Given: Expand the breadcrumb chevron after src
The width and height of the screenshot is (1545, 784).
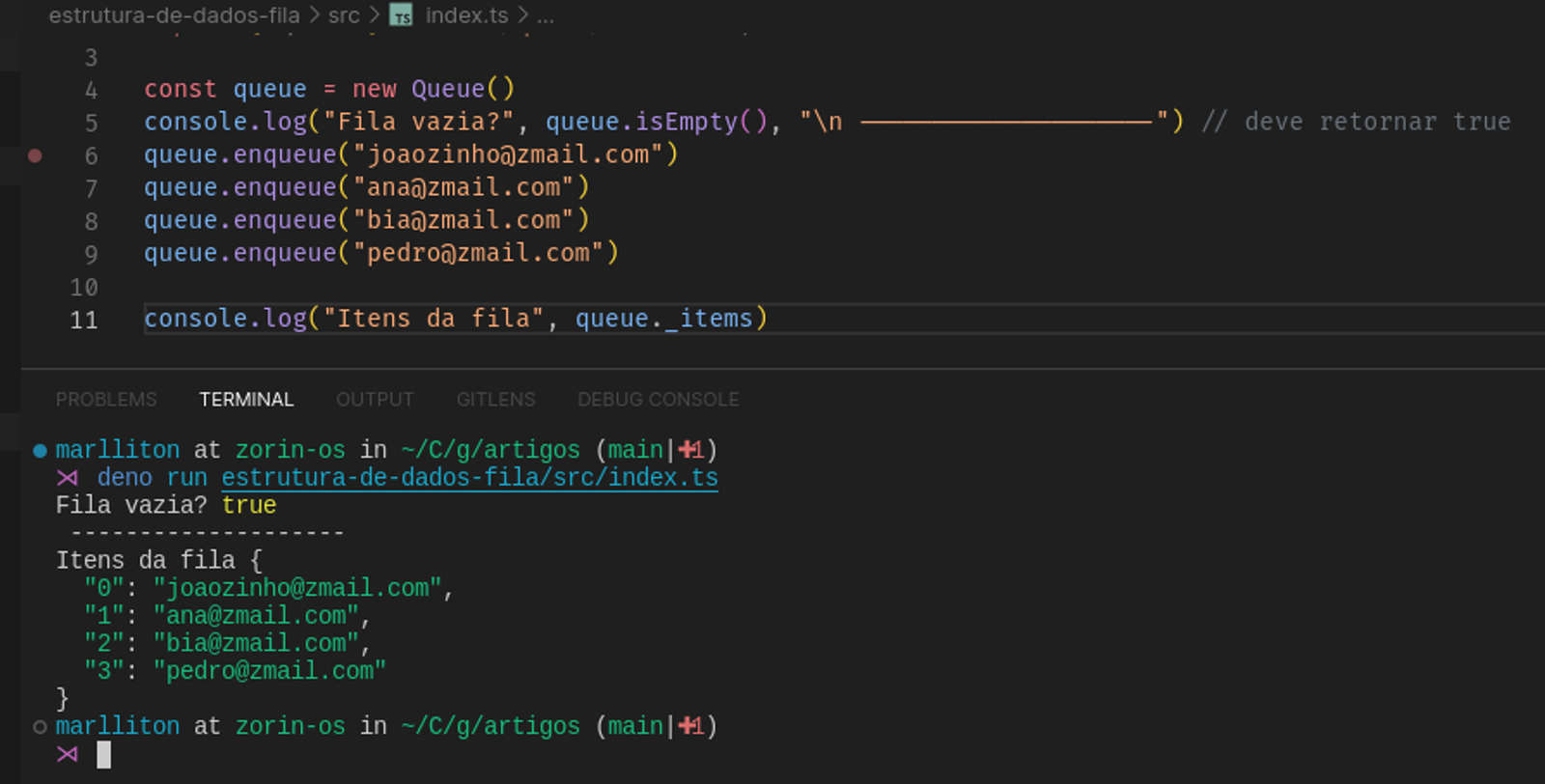Looking at the screenshot, I should pos(375,15).
